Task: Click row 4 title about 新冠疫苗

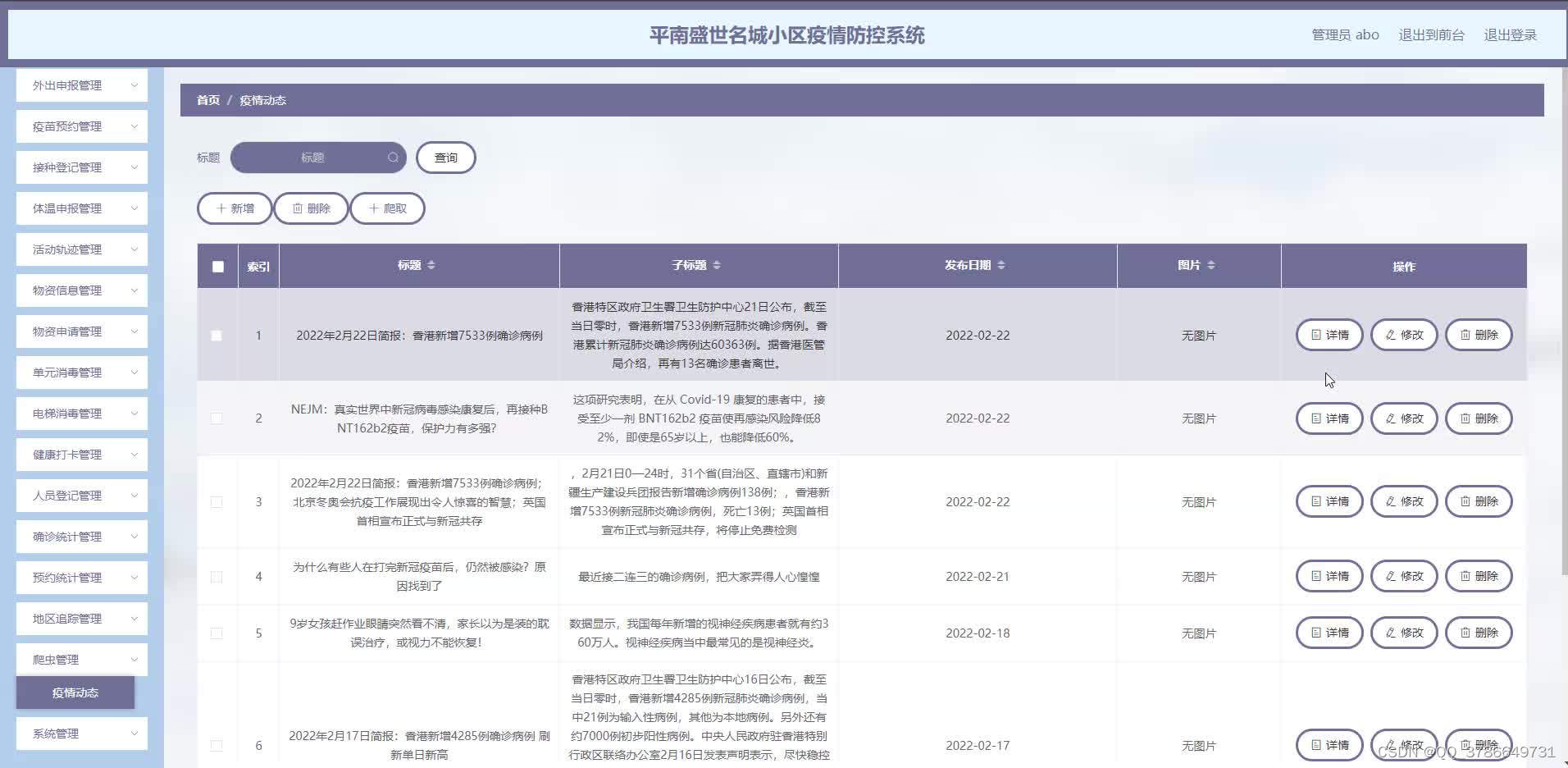Action: tap(419, 576)
